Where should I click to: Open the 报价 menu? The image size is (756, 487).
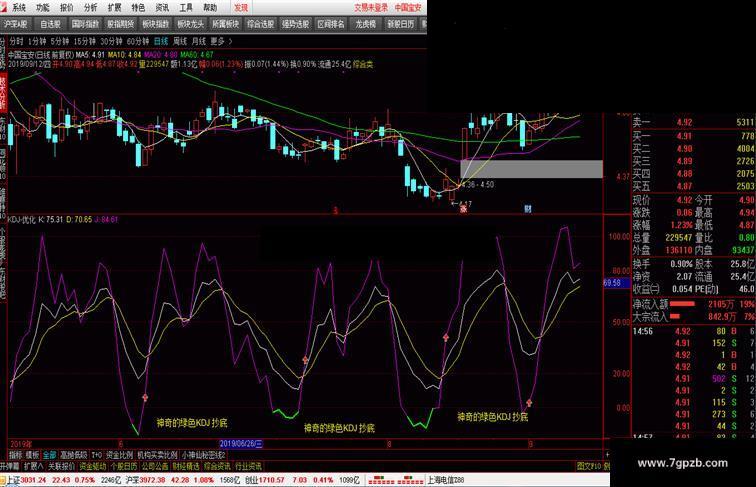point(67,8)
